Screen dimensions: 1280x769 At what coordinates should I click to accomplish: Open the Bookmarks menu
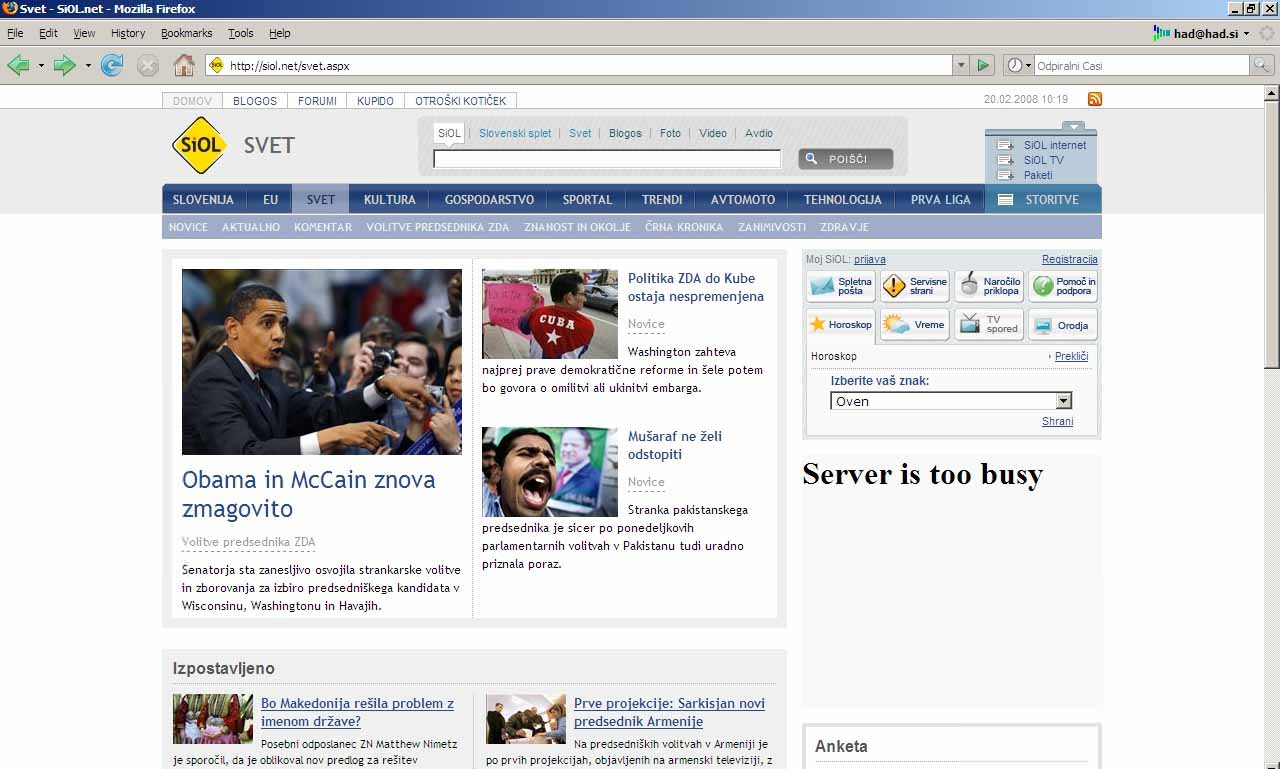tap(186, 33)
